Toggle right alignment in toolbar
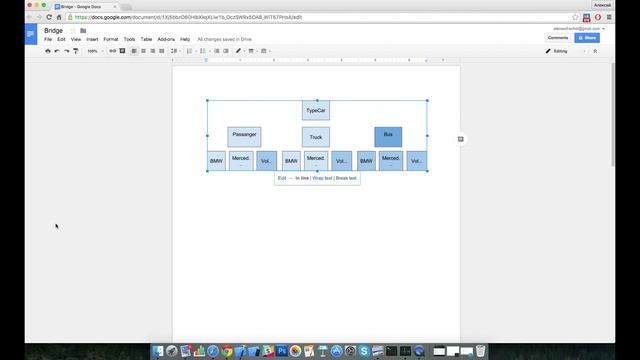Viewport: 640px width, 360px height. [153, 51]
